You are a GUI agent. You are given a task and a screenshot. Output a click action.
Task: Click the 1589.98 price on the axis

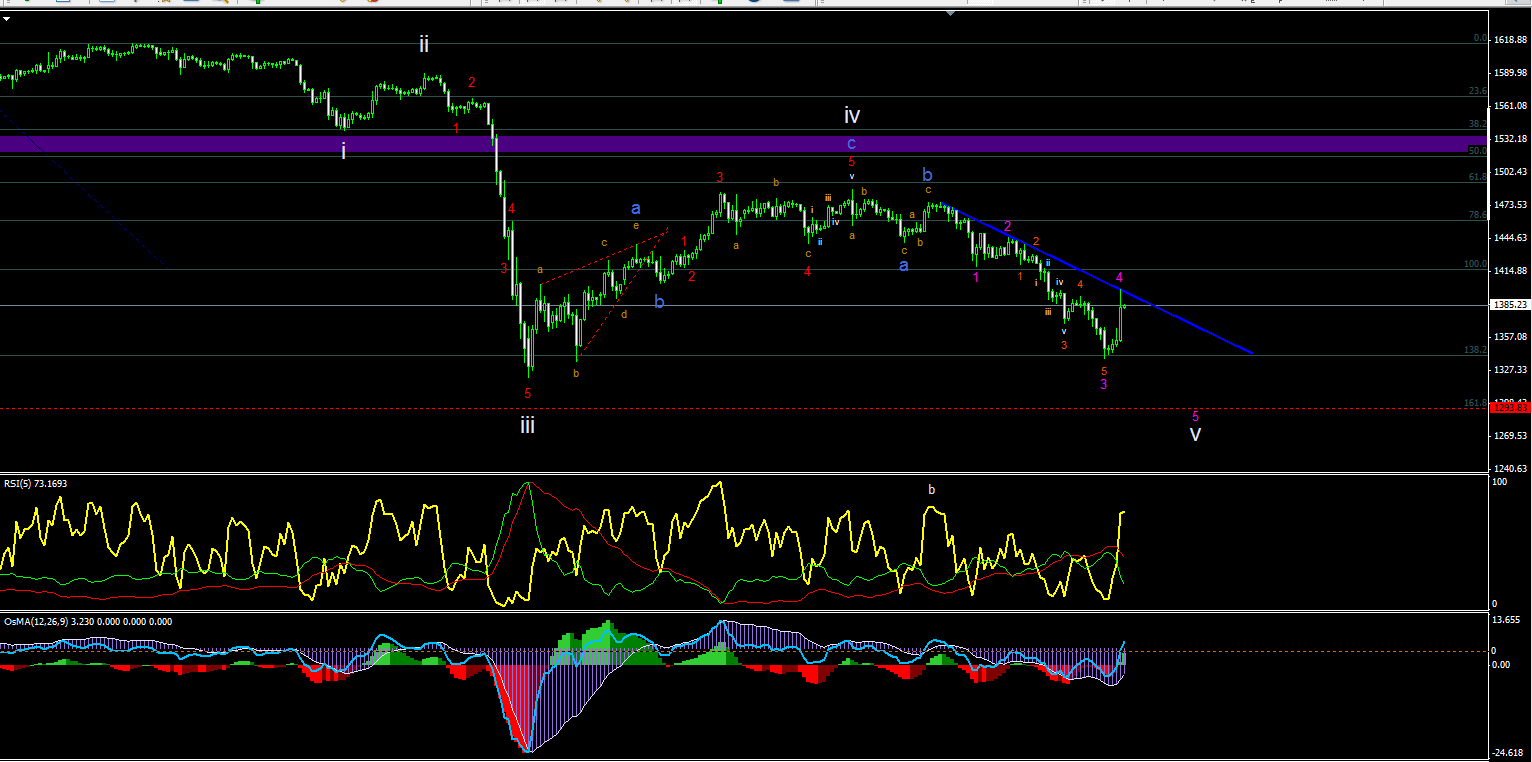pyautogui.click(x=1508, y=73)
